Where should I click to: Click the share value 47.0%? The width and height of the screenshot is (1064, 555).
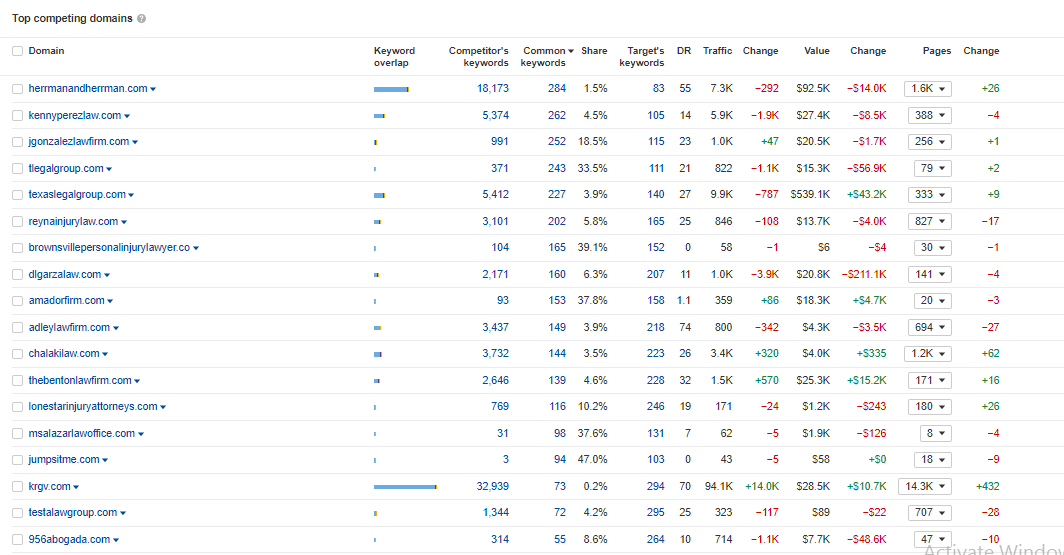(x=592, y=459)
